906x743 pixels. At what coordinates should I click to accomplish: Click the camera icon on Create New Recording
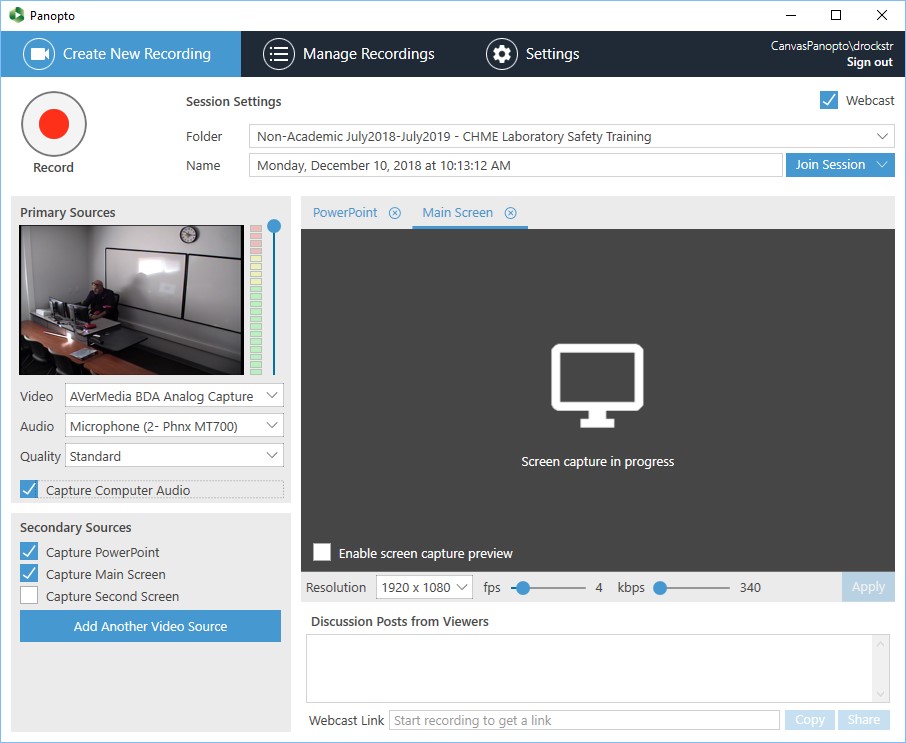[x=39, y=54]
